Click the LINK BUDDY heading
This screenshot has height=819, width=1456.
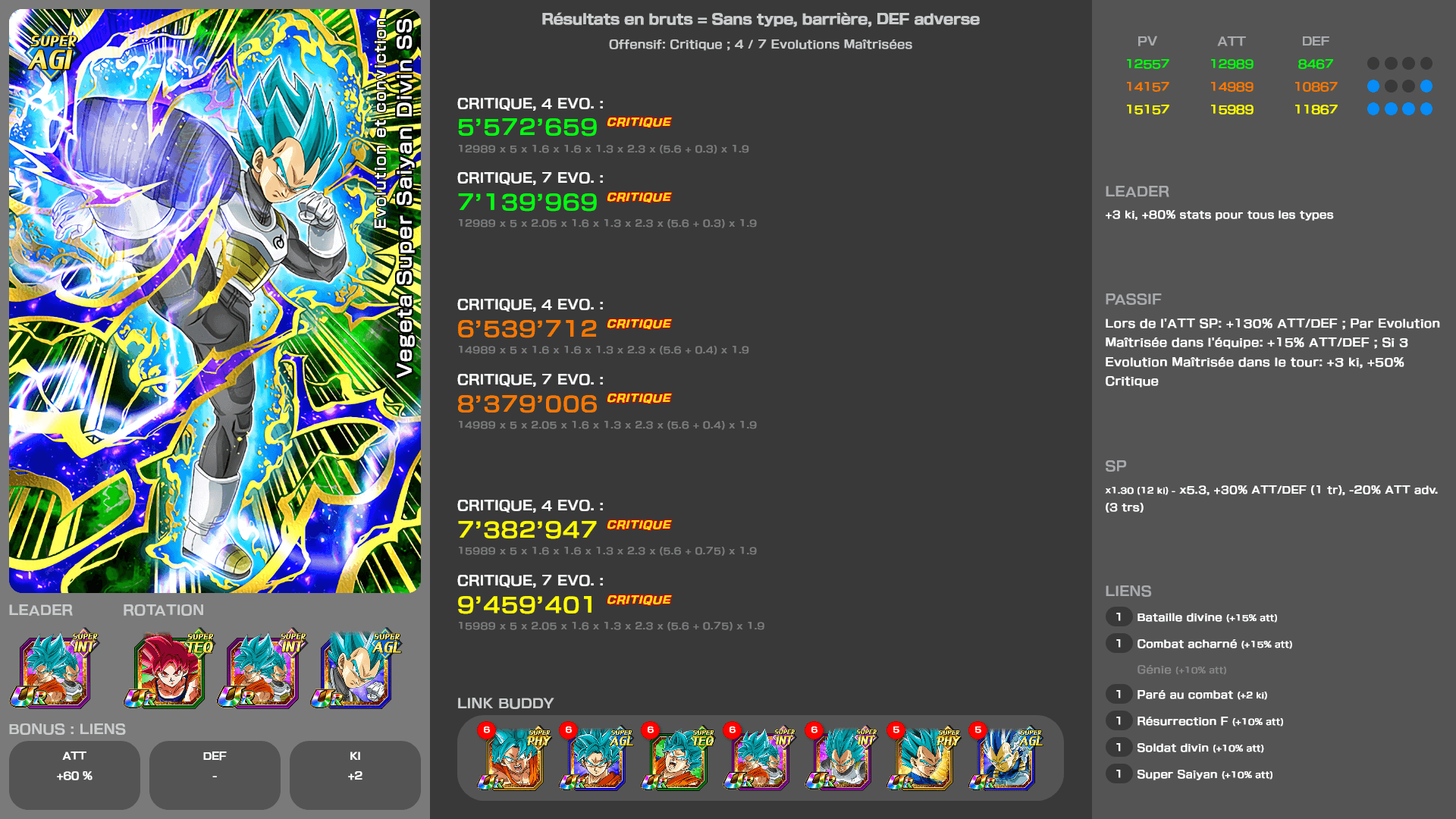point(505,703)
